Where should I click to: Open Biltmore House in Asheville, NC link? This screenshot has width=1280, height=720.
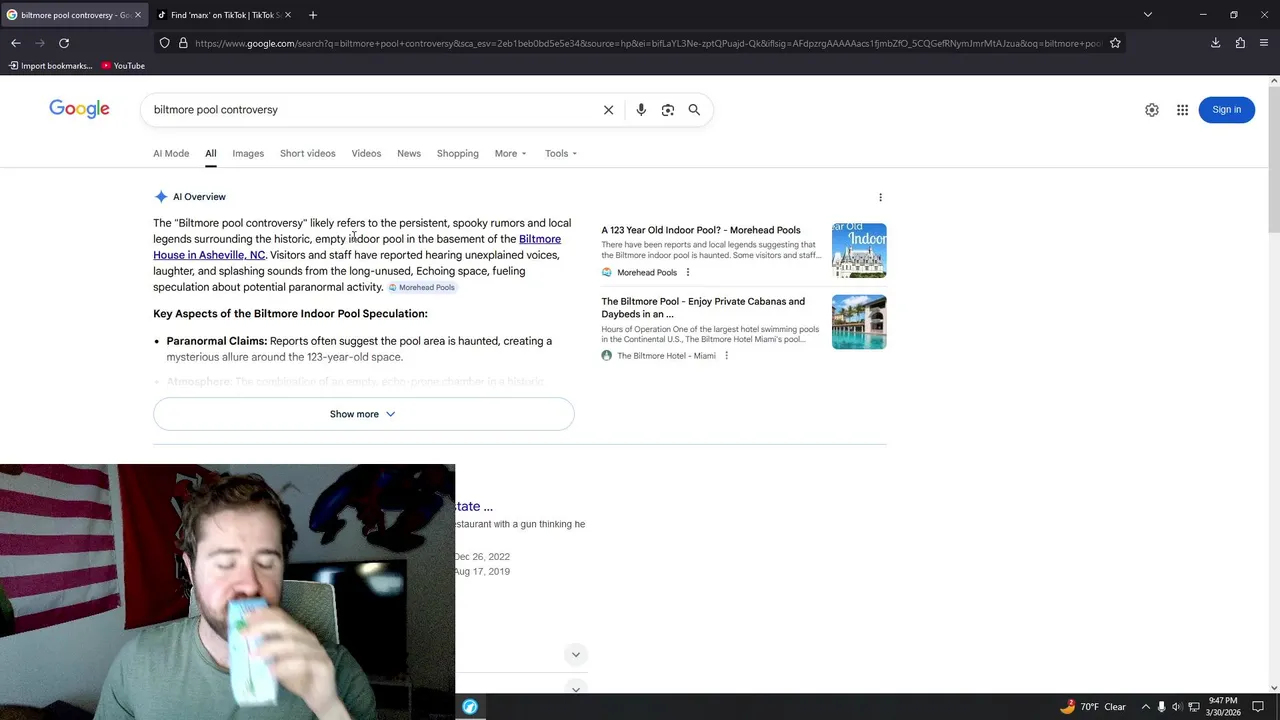coord(357,247)
